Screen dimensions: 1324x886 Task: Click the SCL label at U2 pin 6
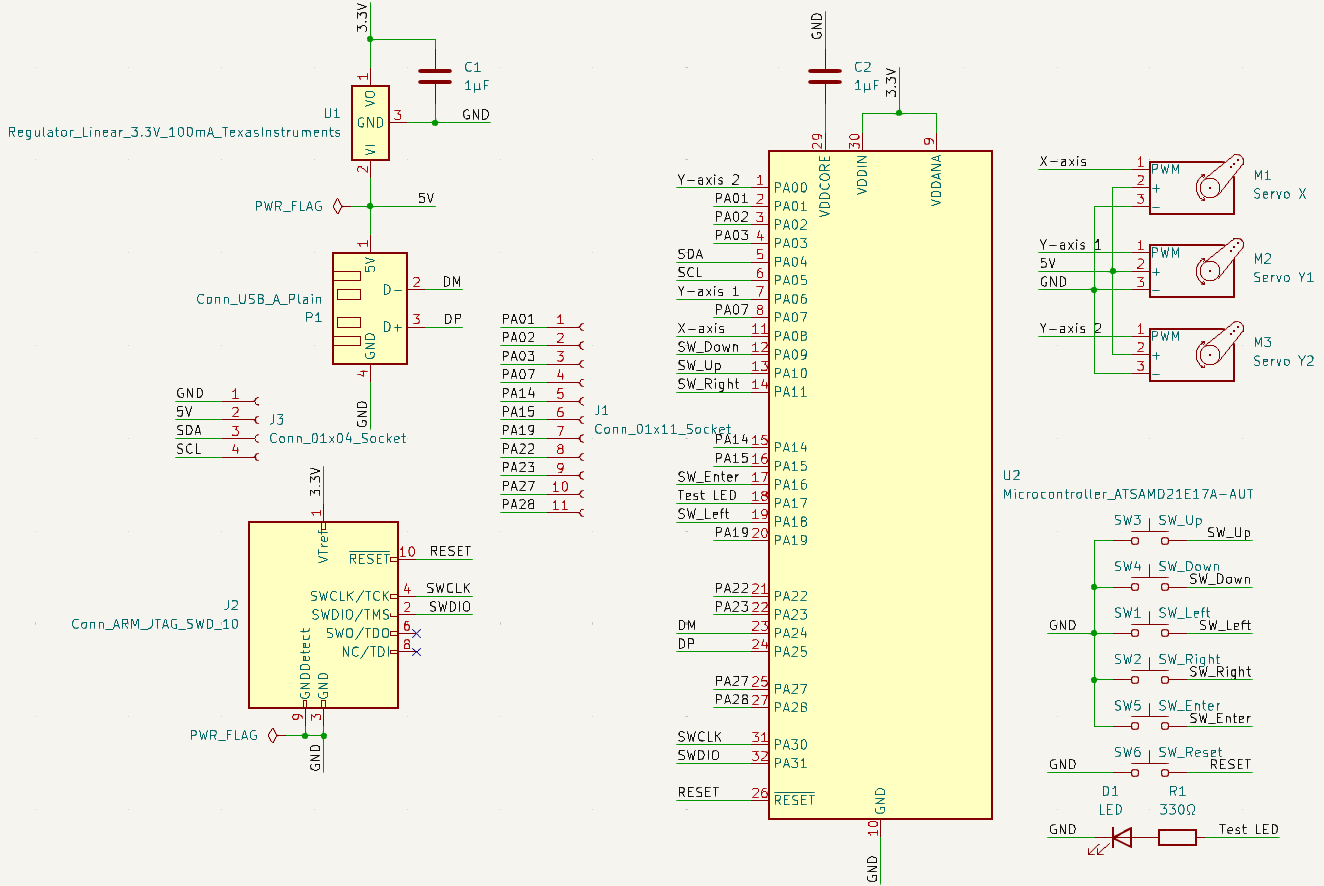(689, 272)
